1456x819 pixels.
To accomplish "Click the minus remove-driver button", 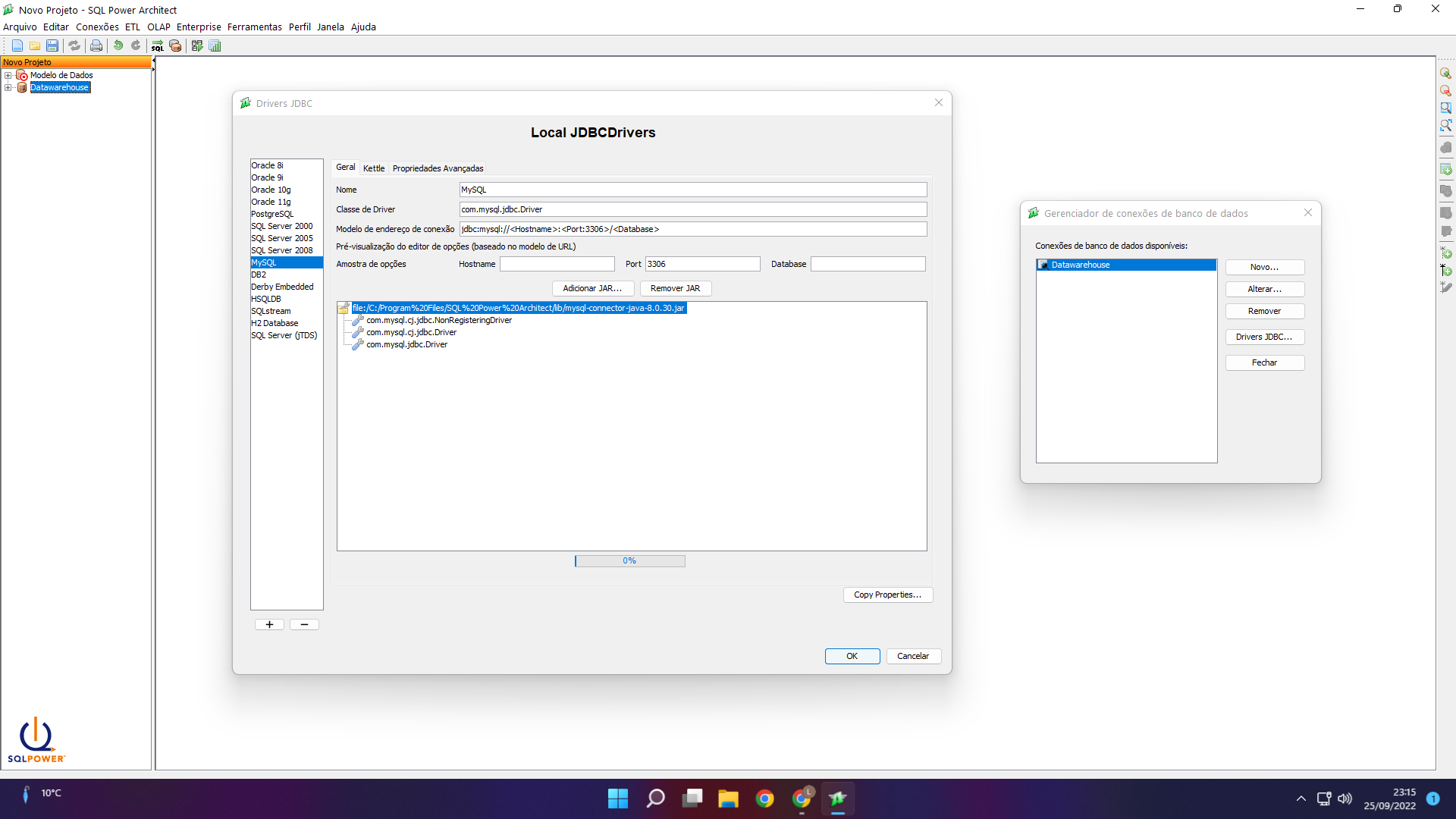I will pyautogui.click(x=304, y=624).
